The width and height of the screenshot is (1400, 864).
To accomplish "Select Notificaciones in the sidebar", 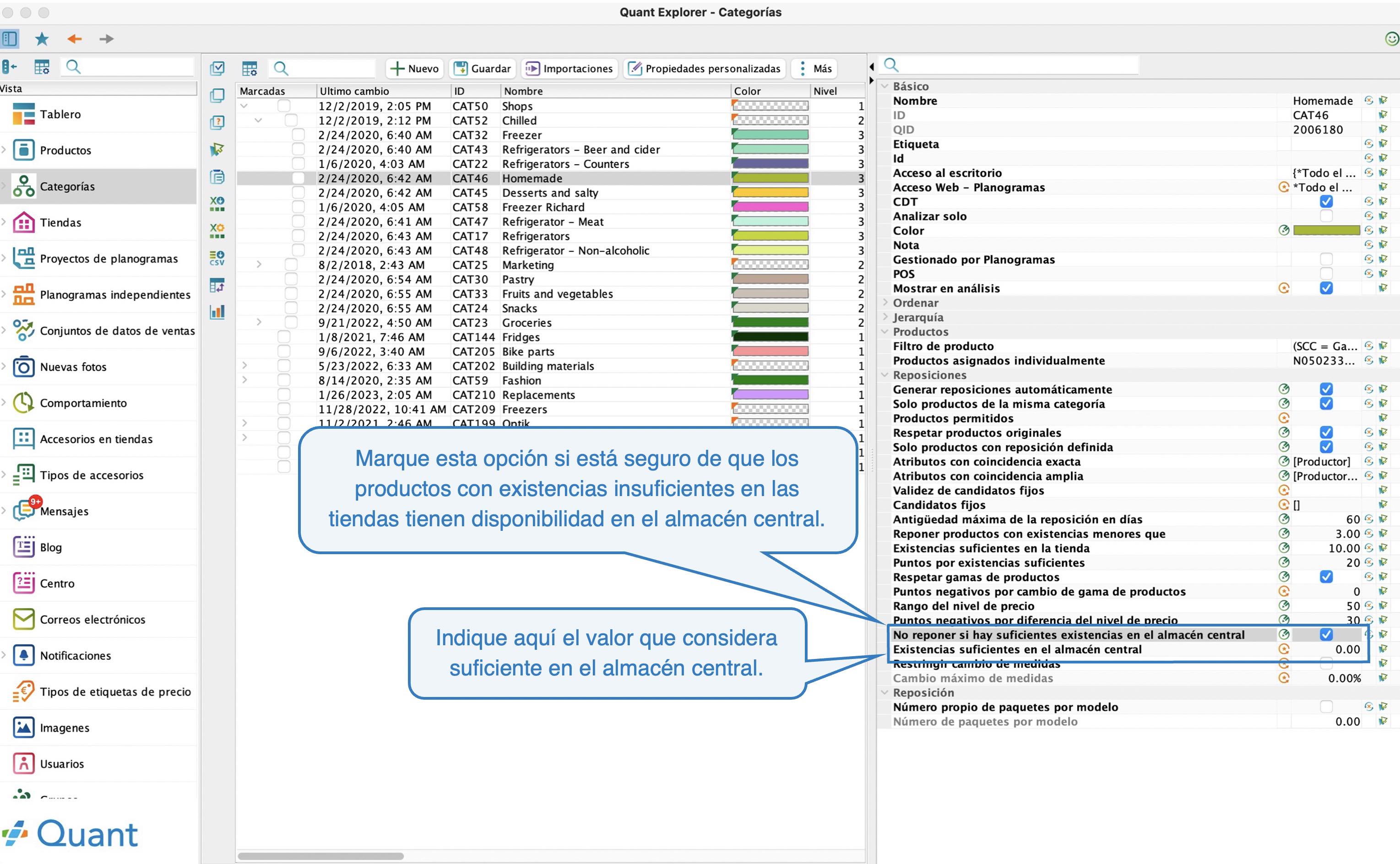I will click(98, 655).
